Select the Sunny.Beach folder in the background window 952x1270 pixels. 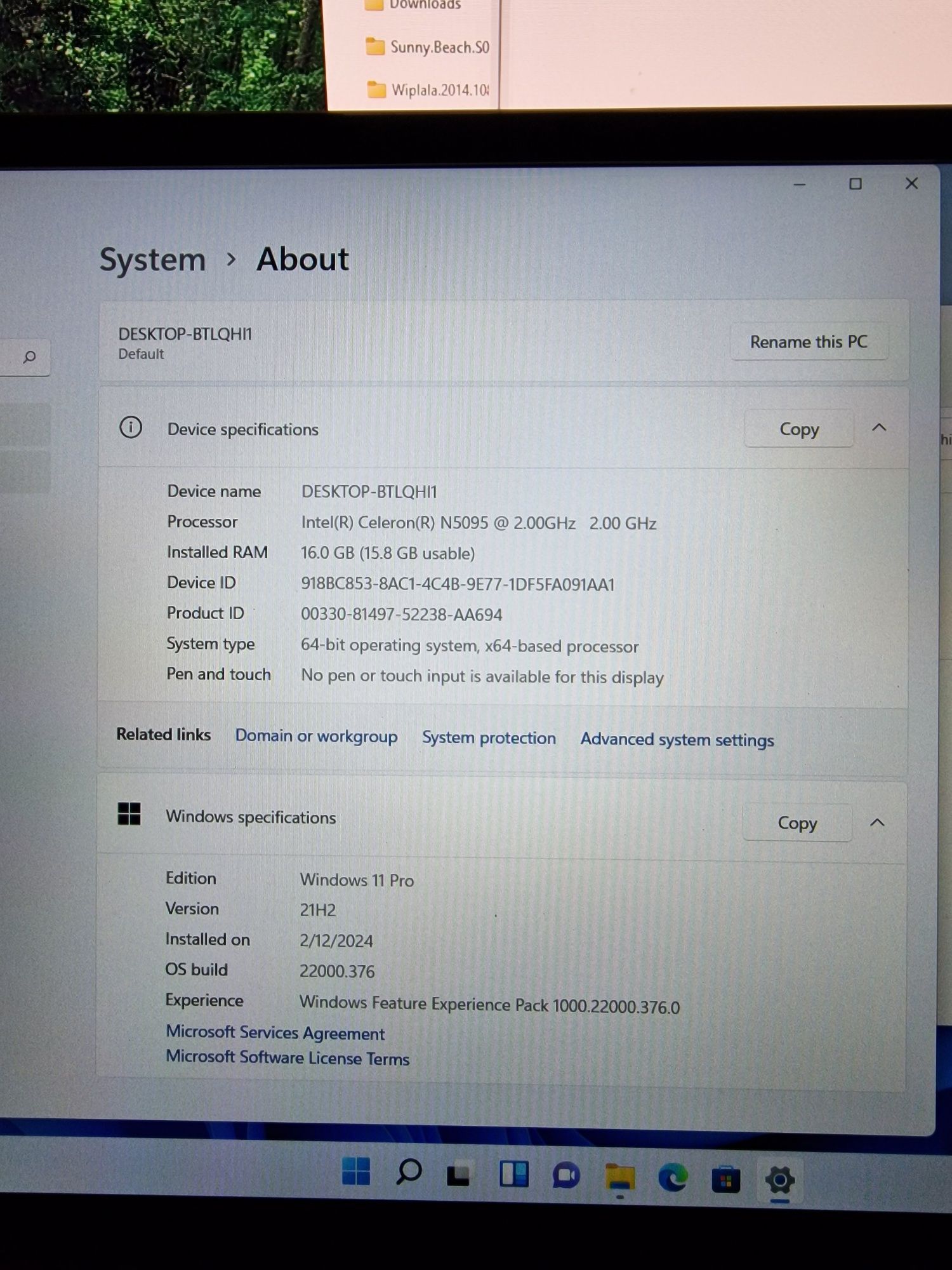[x=427, y=47]
